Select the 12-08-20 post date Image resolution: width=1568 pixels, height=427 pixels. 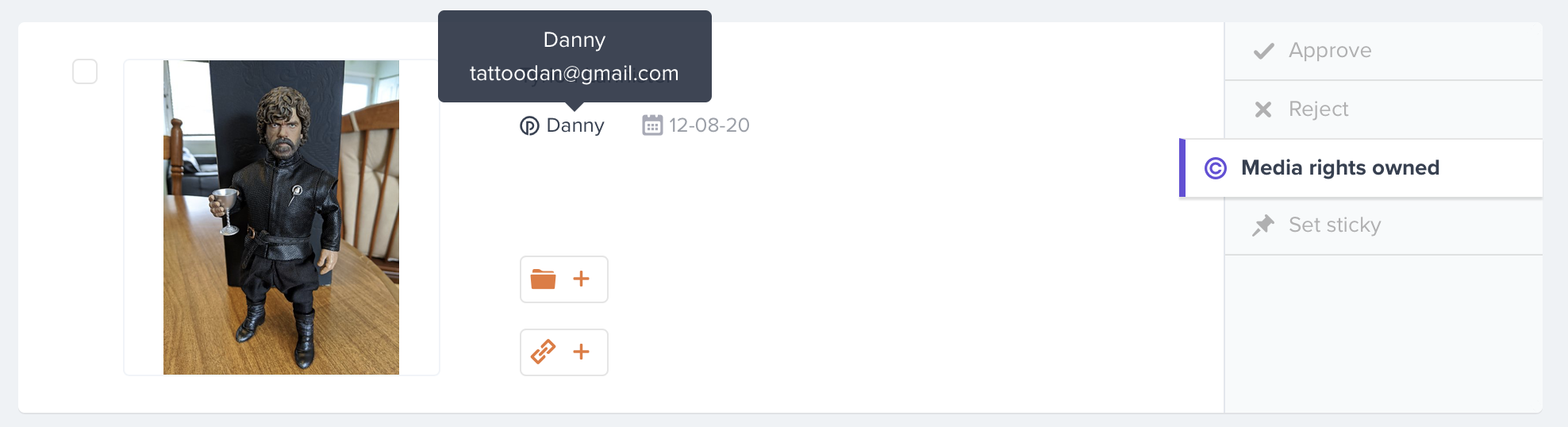pyautogui.click(x=709, y=125)
